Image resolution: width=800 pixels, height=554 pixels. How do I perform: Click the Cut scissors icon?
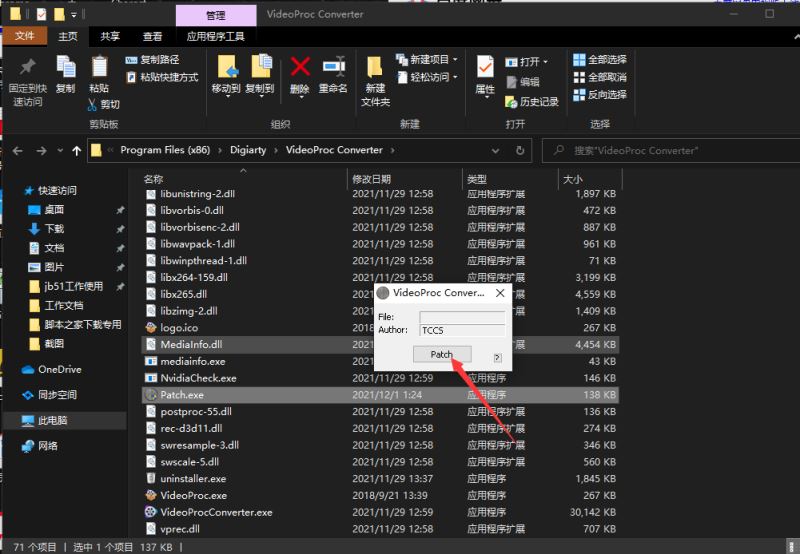point(92,105)
